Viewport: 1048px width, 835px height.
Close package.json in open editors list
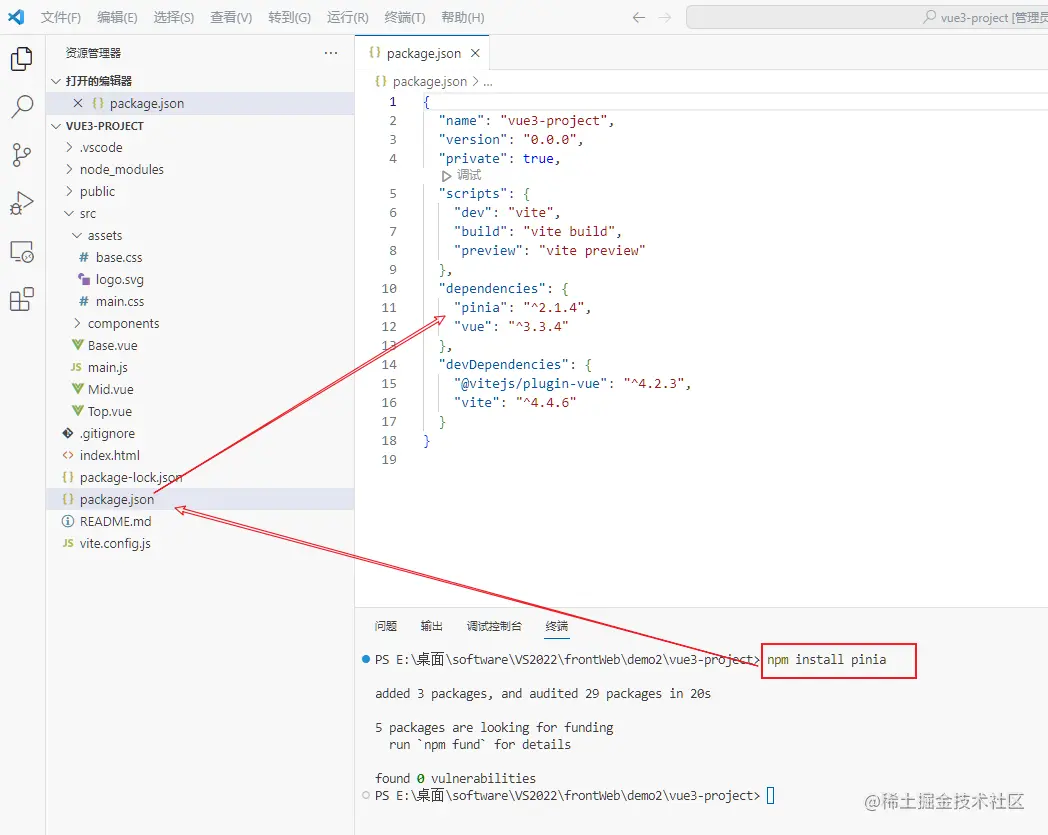coord(78,103)
